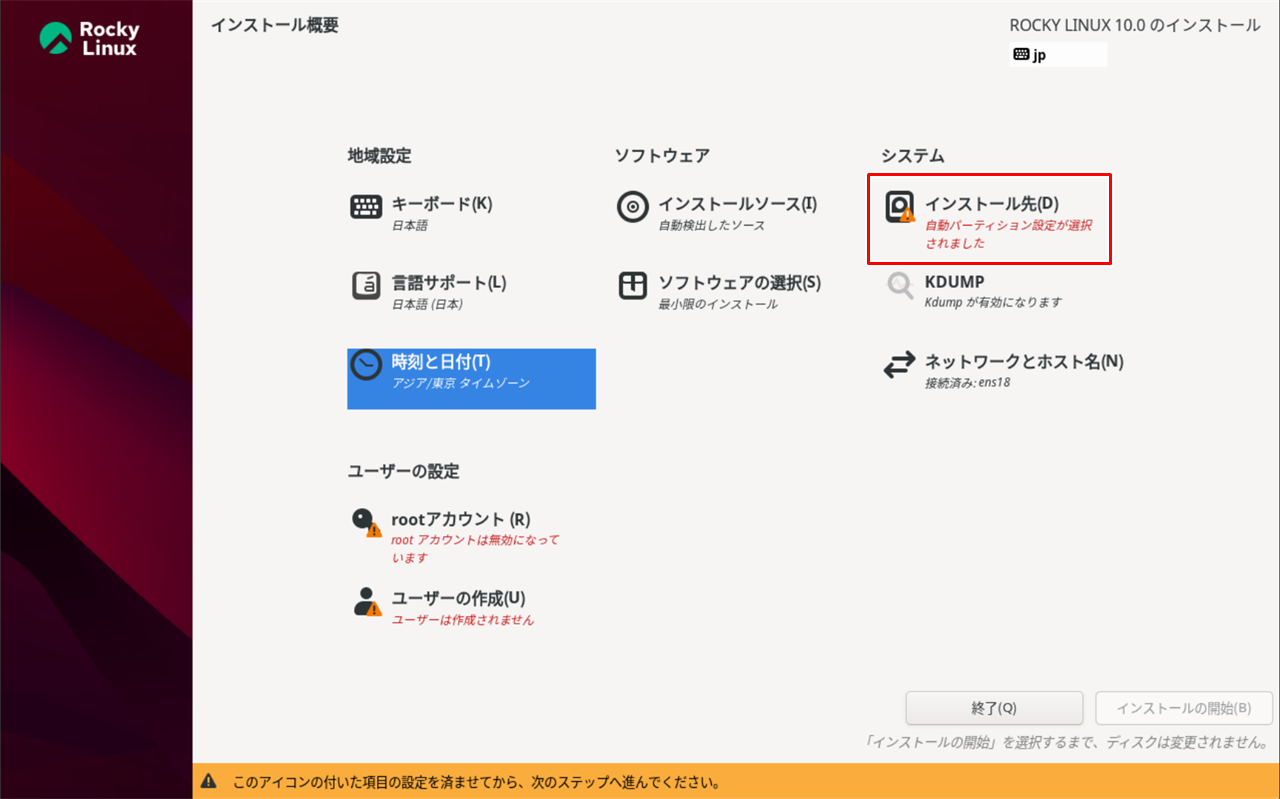
Task: Open the インストール先 hard disk icon
Action: [x=900, y=207]
